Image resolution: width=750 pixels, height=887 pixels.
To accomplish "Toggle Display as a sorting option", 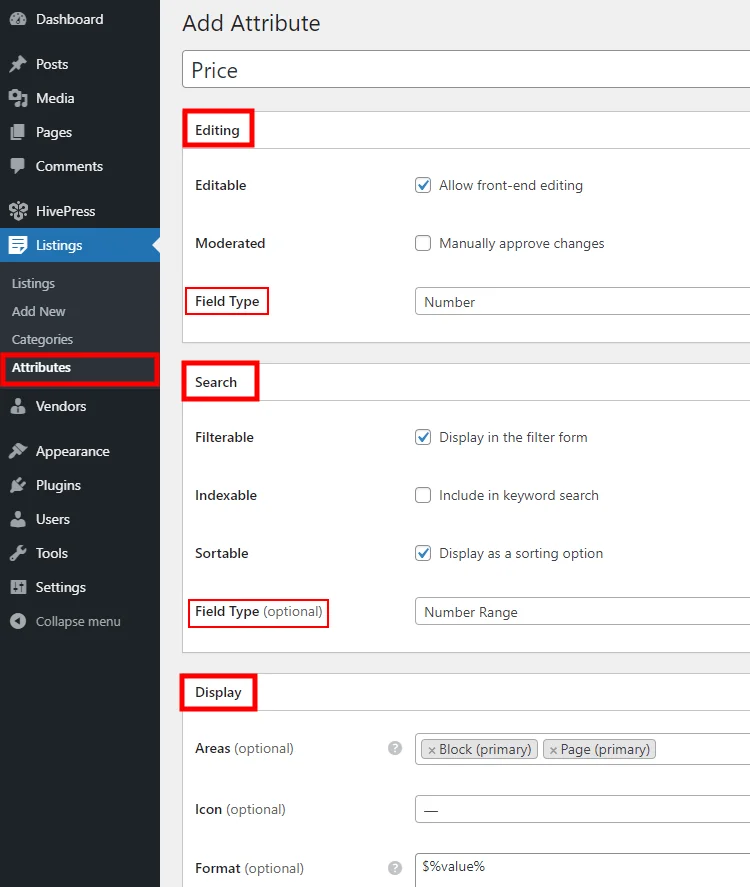I will point(423,553).
